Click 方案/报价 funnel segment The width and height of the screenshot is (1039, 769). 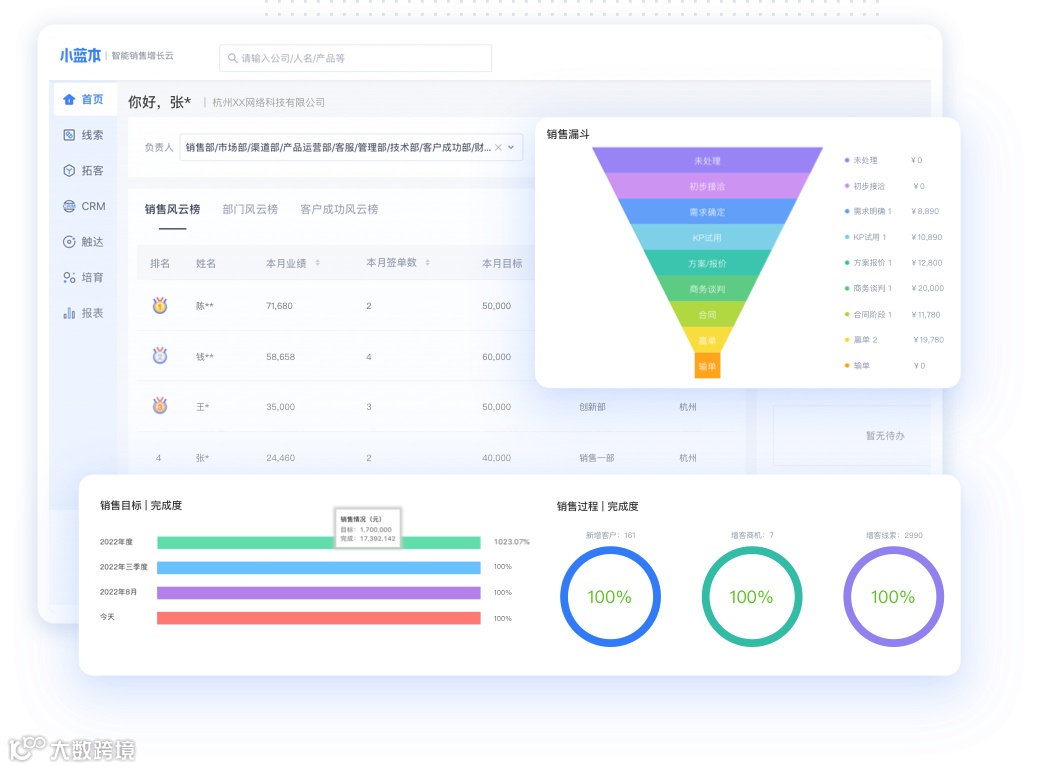707,263
